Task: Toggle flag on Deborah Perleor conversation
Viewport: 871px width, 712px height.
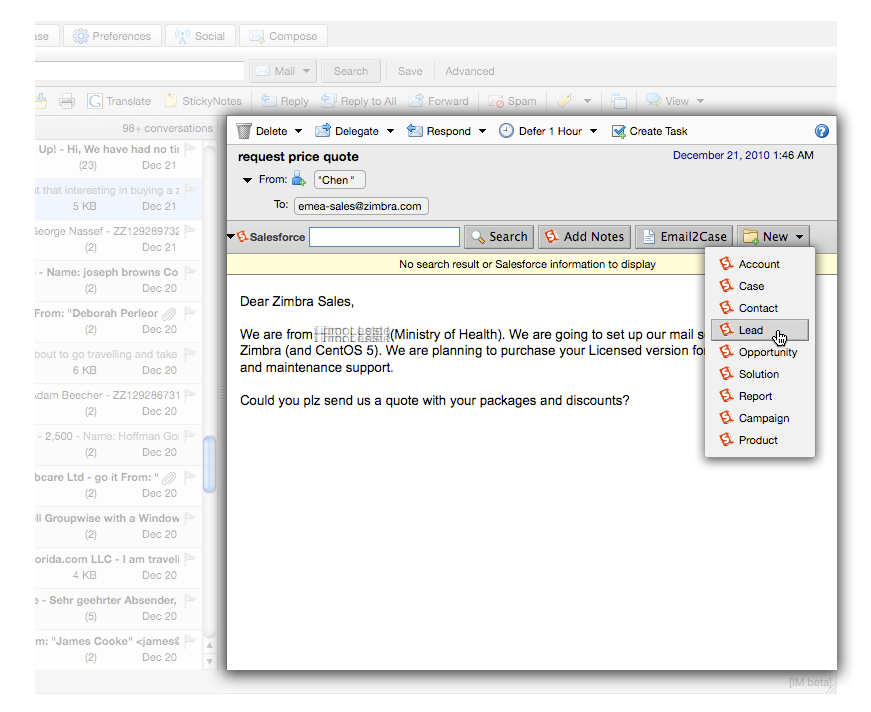Action: pyautogui.click(x=190, y=313)
